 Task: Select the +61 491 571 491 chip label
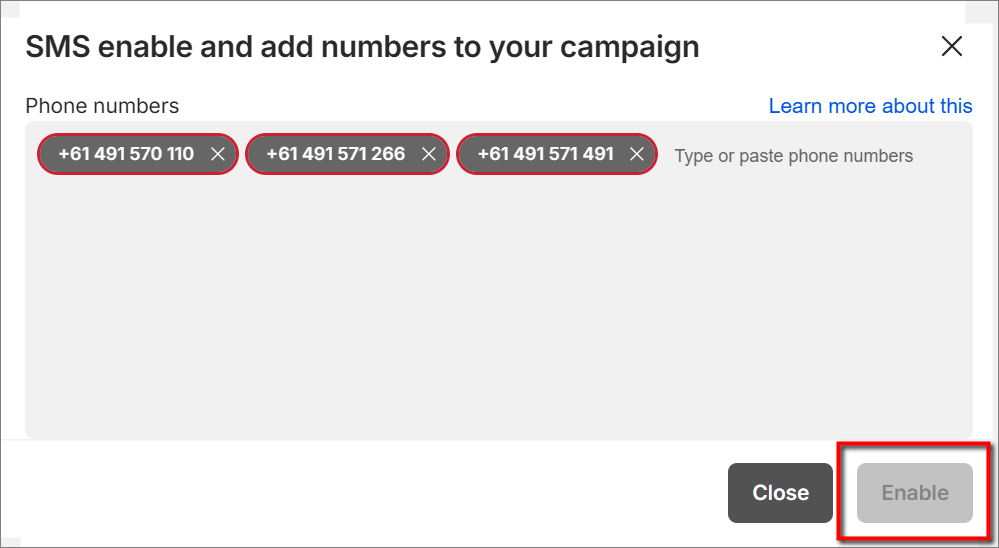545,155
